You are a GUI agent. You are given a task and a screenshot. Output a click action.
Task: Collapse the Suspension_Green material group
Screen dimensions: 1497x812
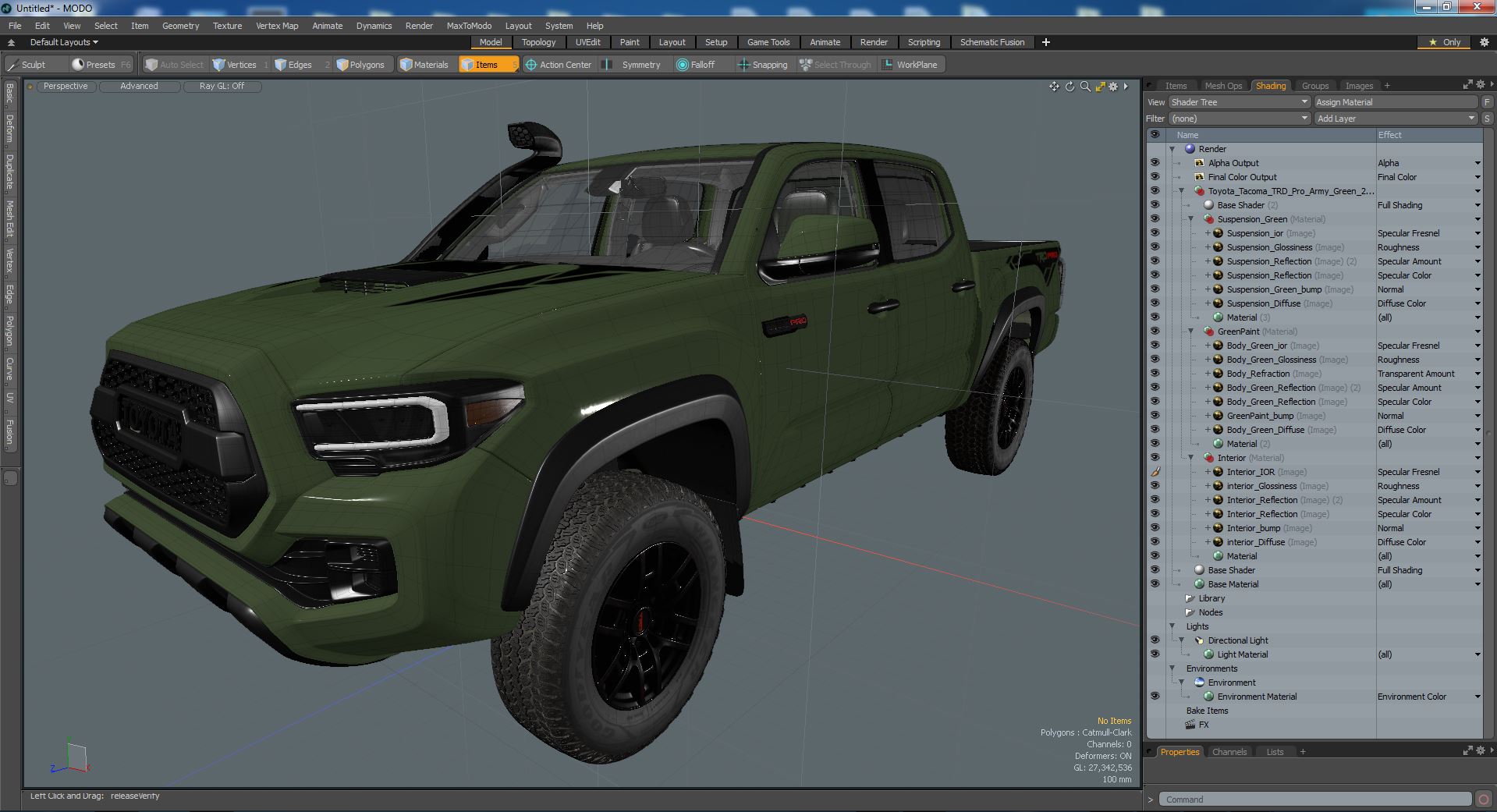[x=1190, y=219]
